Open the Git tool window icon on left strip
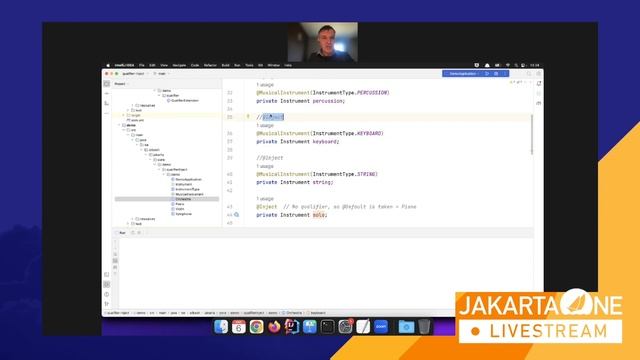 click(x=107, y=304)
